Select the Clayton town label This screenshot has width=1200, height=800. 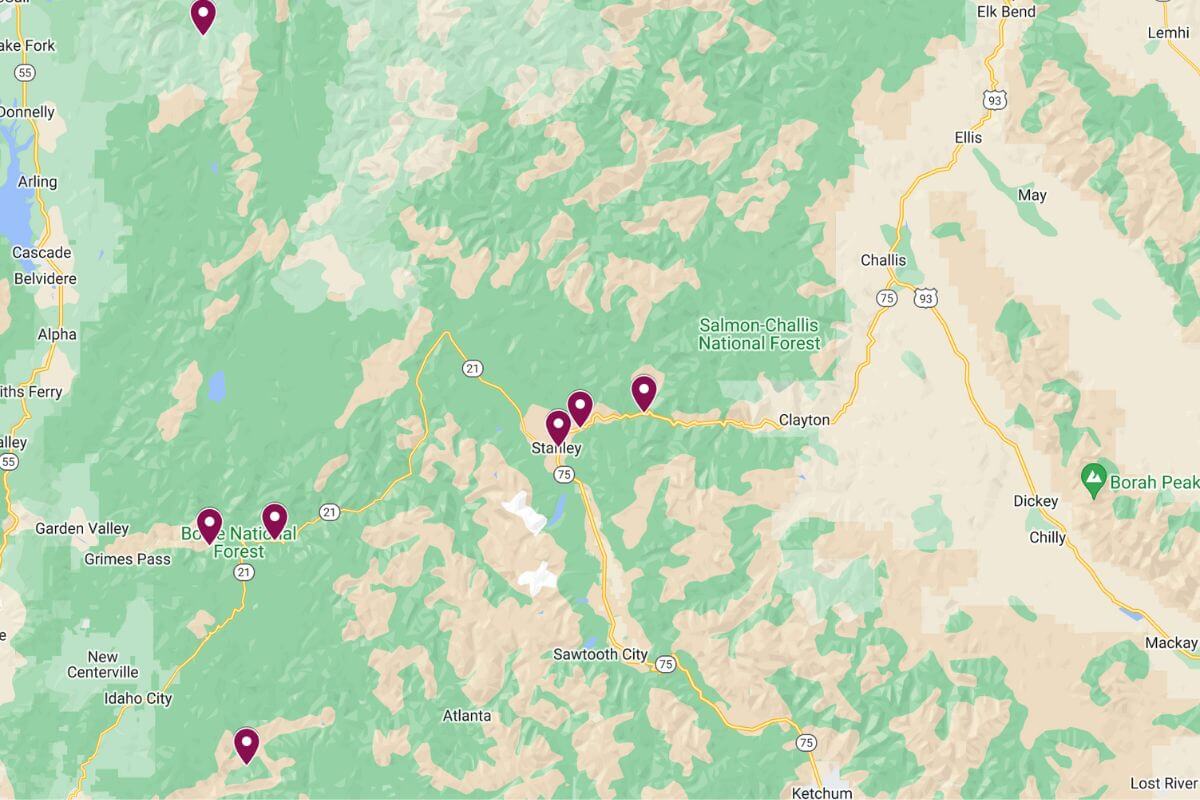click(804, 420)
